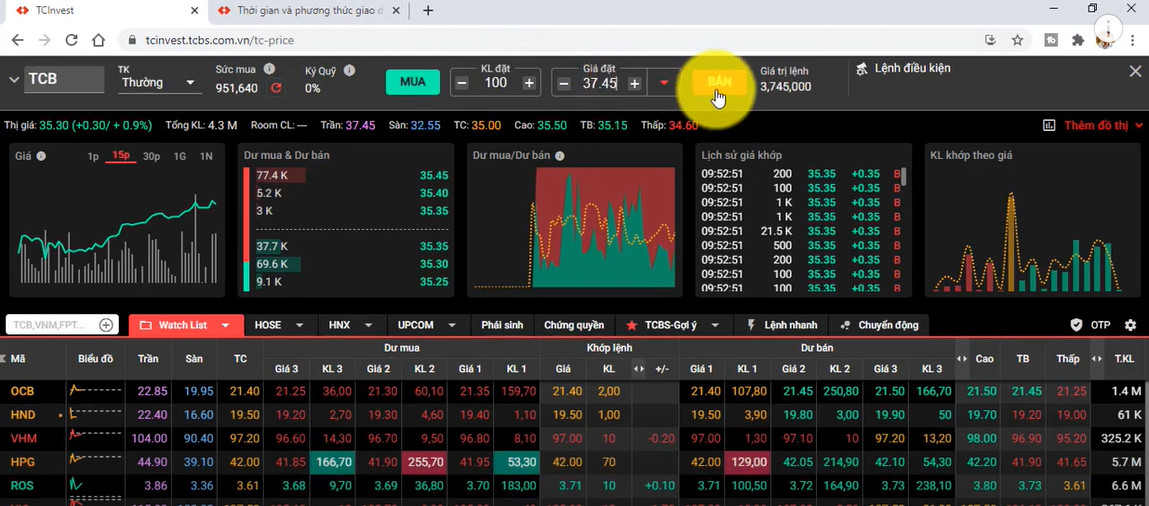Select the 15p chart interval

121,156
